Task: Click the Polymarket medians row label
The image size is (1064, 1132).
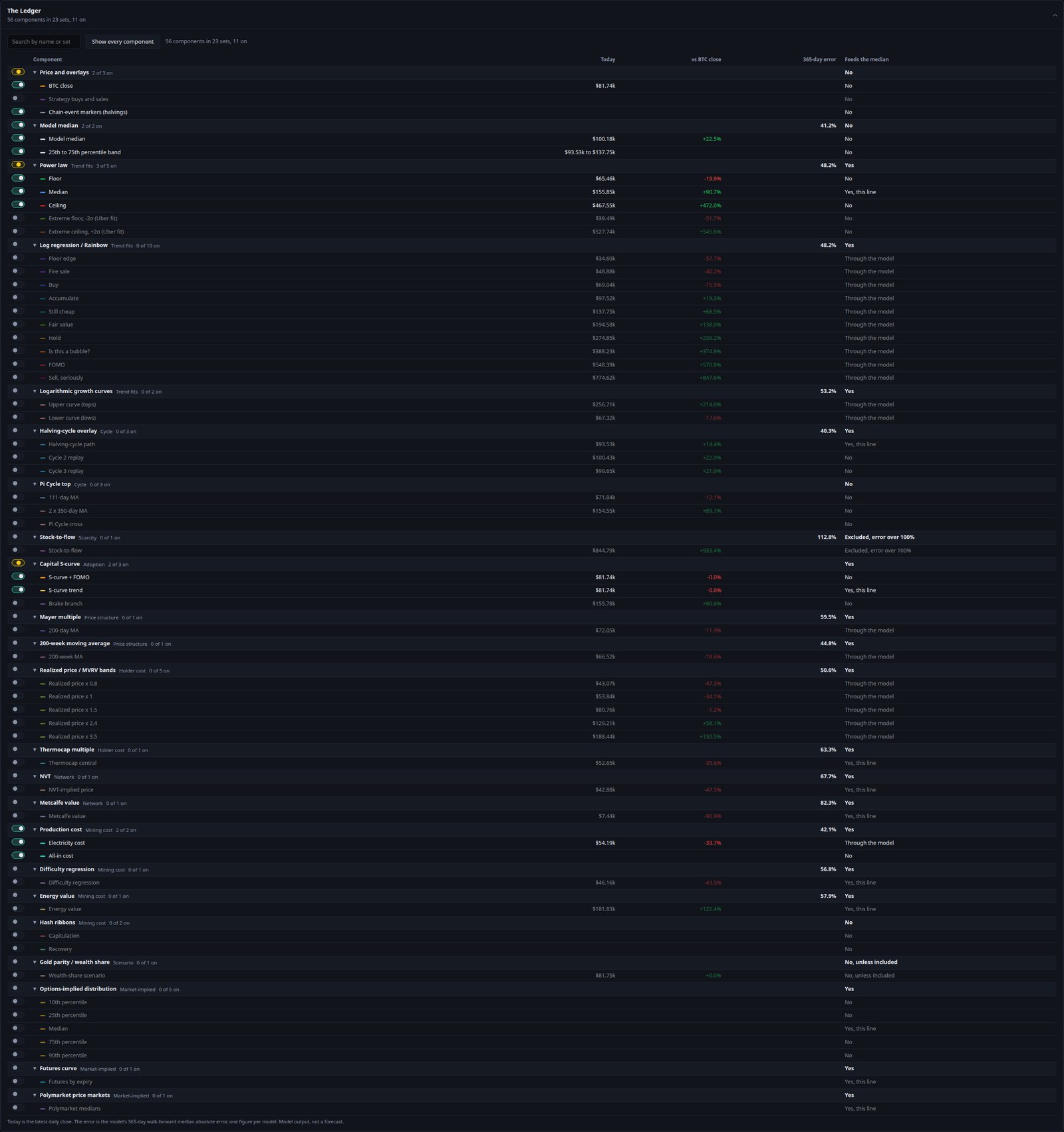Action: coord(74,1109)
